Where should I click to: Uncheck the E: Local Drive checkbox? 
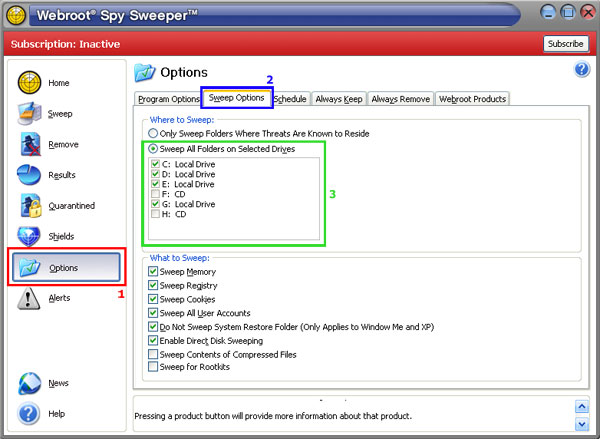click(155, 184)
